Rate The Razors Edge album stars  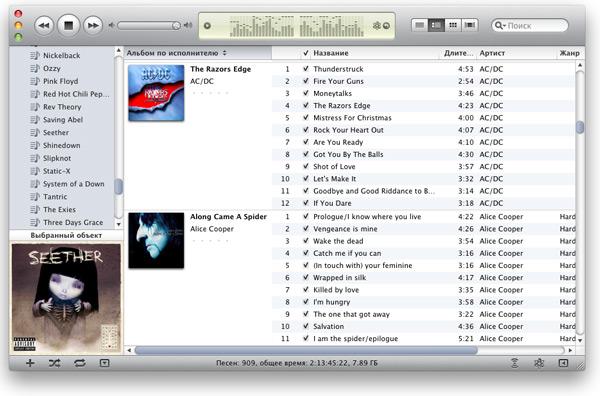[210, 93]
